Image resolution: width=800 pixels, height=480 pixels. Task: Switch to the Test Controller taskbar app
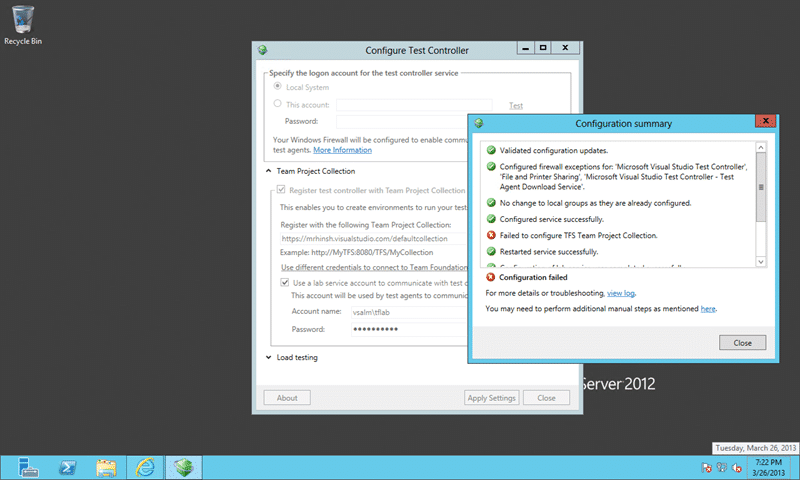click(x=184, y=467)
